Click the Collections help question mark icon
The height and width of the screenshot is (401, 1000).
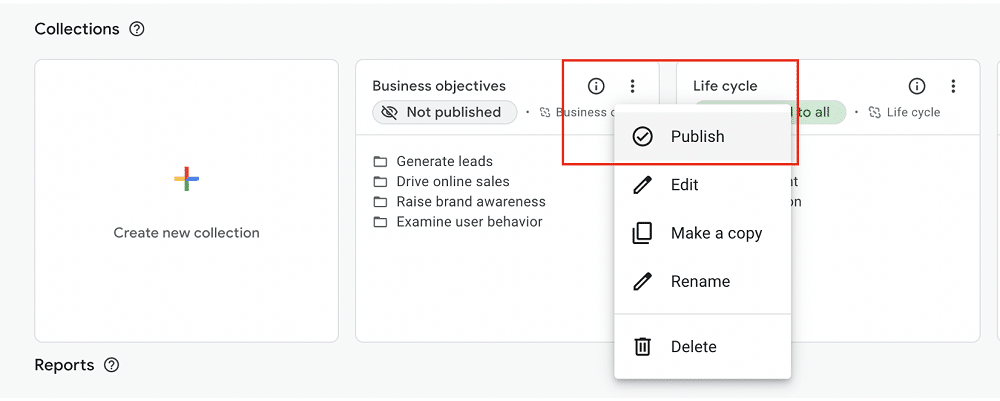point(136,29)
